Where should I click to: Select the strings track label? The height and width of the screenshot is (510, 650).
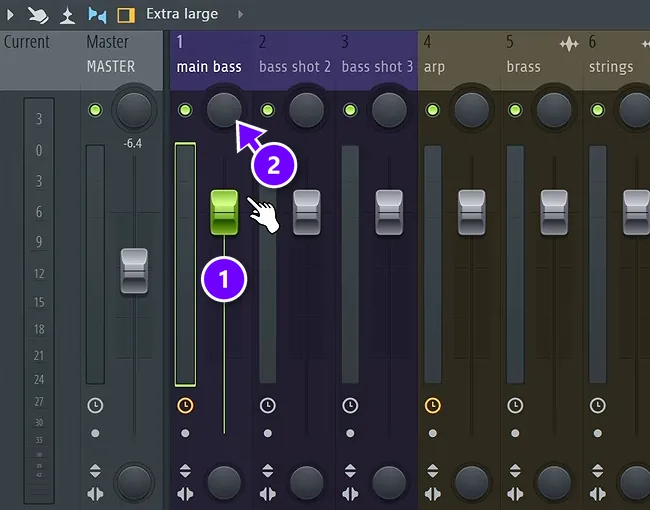click(611, 67)
